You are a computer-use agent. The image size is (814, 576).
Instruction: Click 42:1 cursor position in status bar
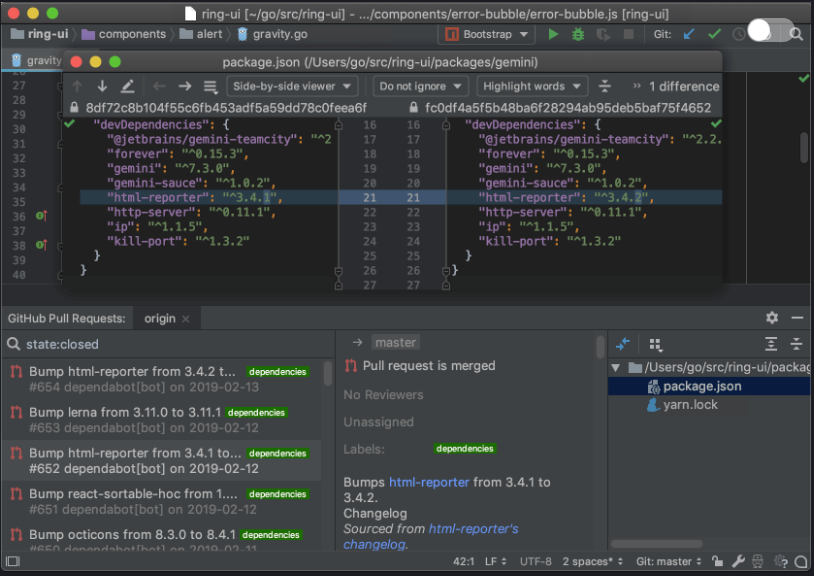[x=464, y=561]
